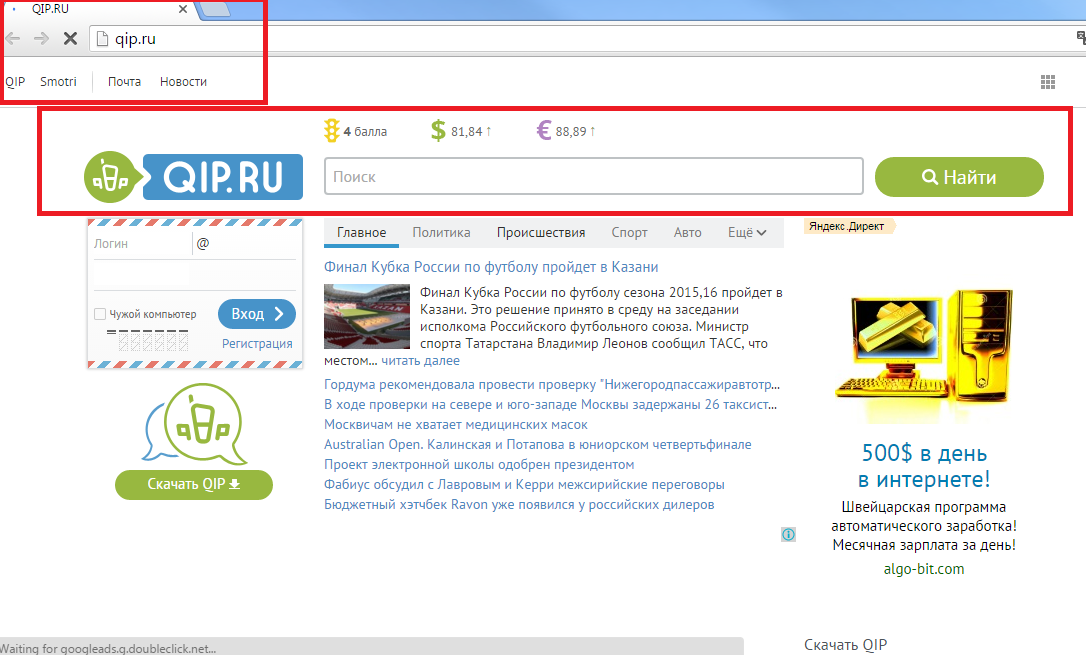The image size is (1086, 655).
Task: Open Australian Open Калинская и Потапова link
Action: click(x=537, y=445)
